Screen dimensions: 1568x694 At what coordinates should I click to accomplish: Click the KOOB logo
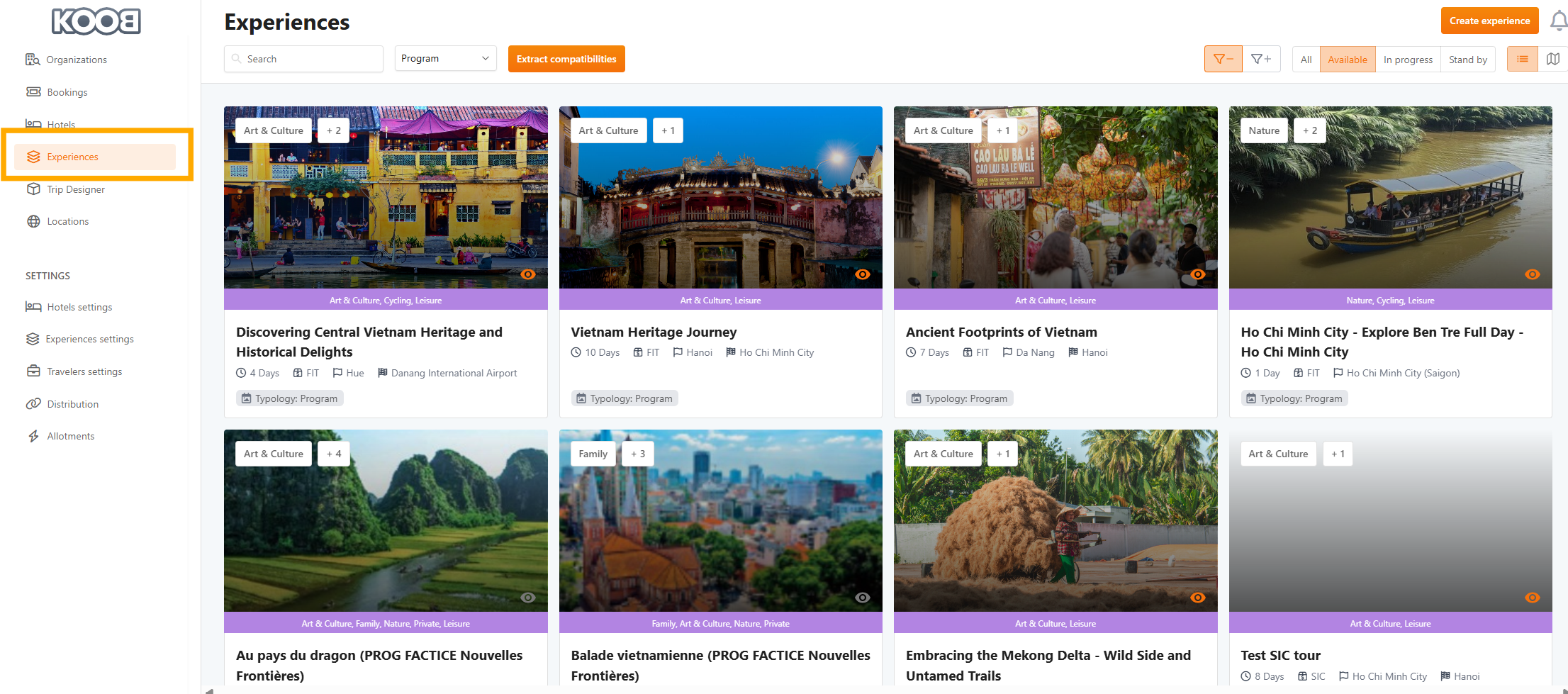[x=96, y=21]
